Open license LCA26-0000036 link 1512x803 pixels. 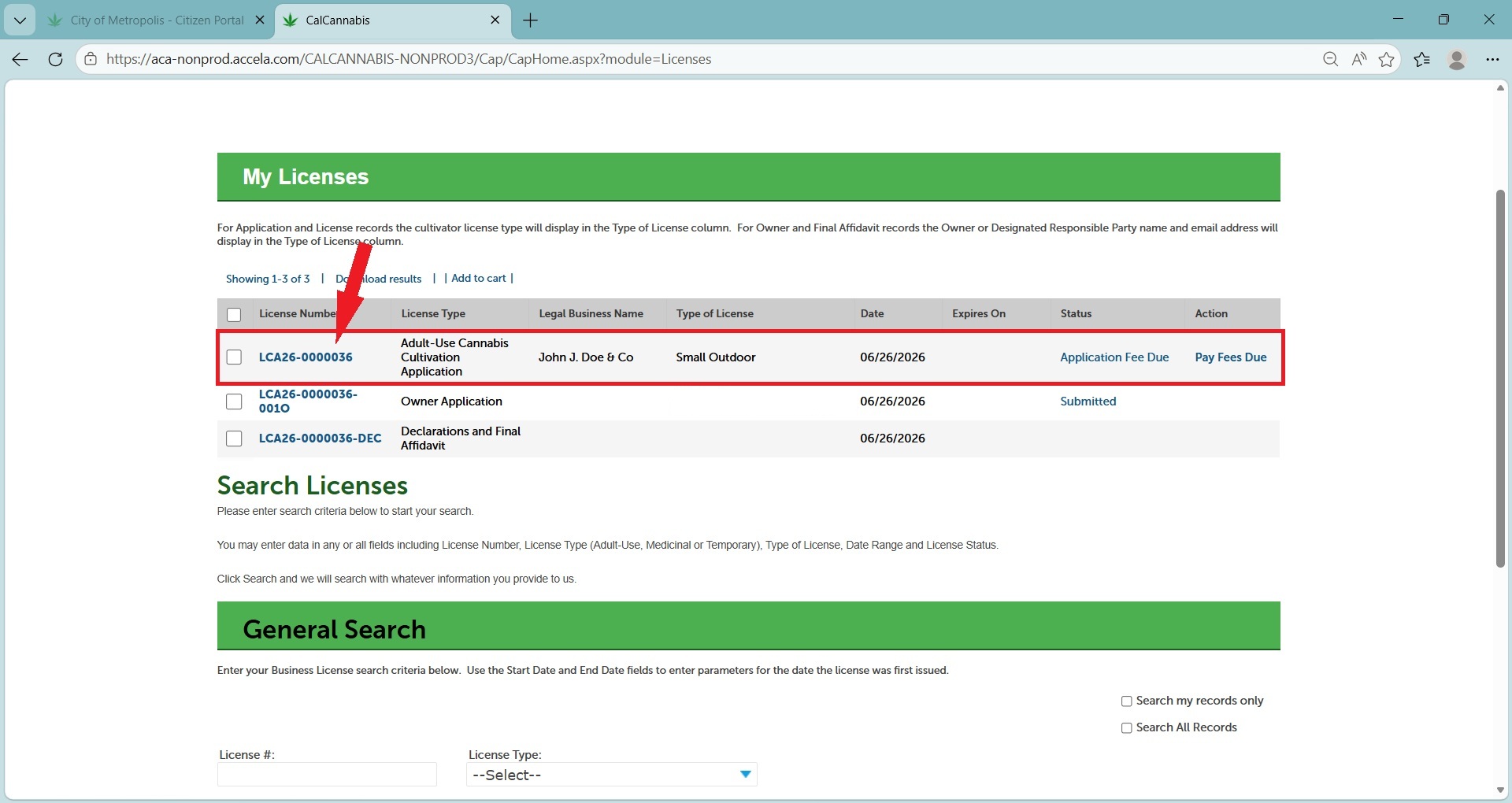(x=306, y=357)
